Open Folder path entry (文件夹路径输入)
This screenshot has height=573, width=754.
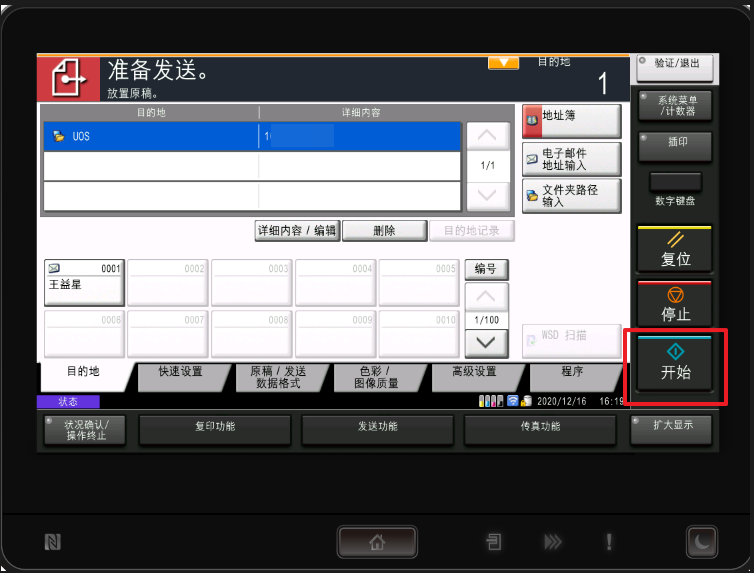click(572, 196)
